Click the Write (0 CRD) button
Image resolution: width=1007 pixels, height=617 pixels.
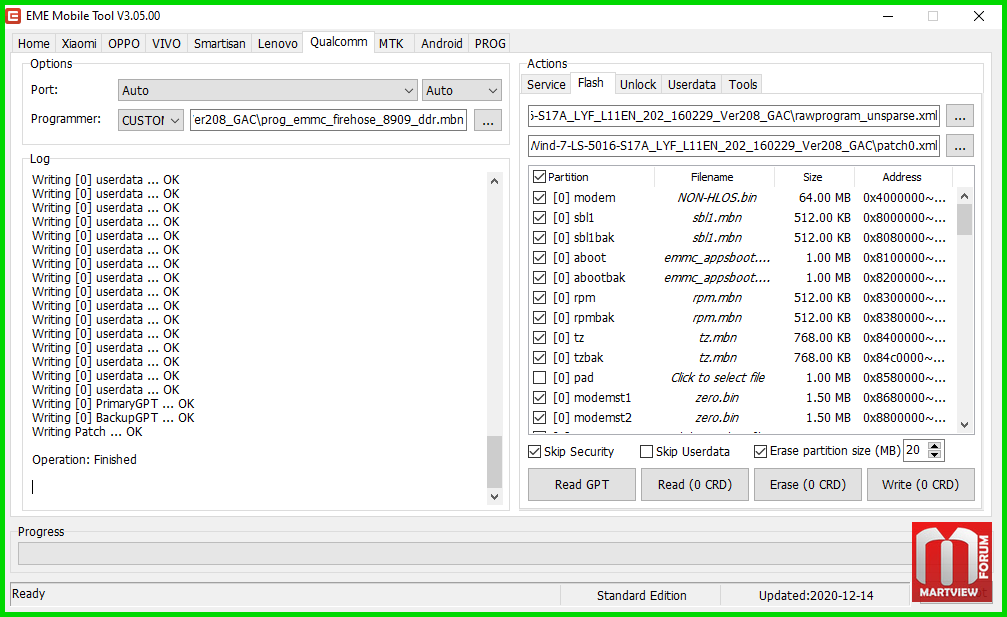(x=920, y=485)
